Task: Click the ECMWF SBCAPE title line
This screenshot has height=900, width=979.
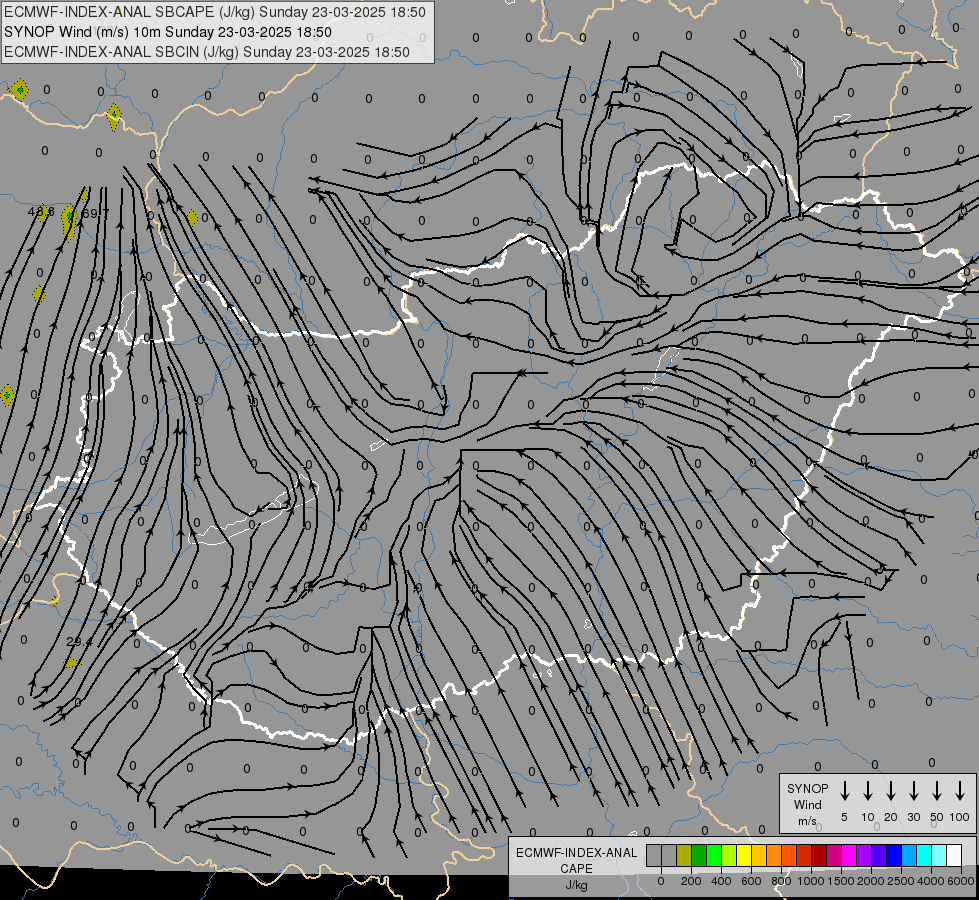Action: coord(215,12)
